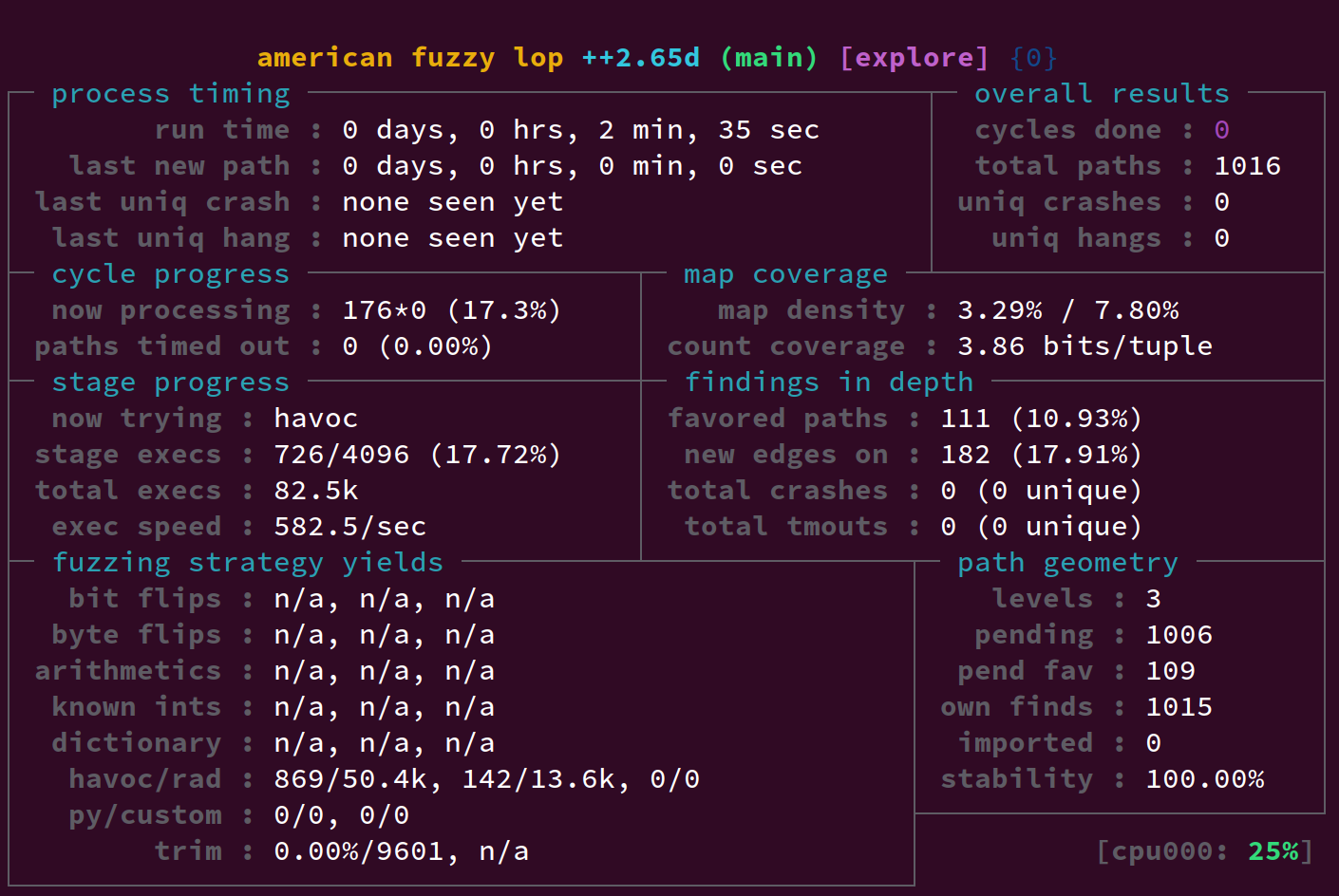Click the 'last new path' label
The width and height of the screenshot is (1339, 896).
(x=179, y=166)
